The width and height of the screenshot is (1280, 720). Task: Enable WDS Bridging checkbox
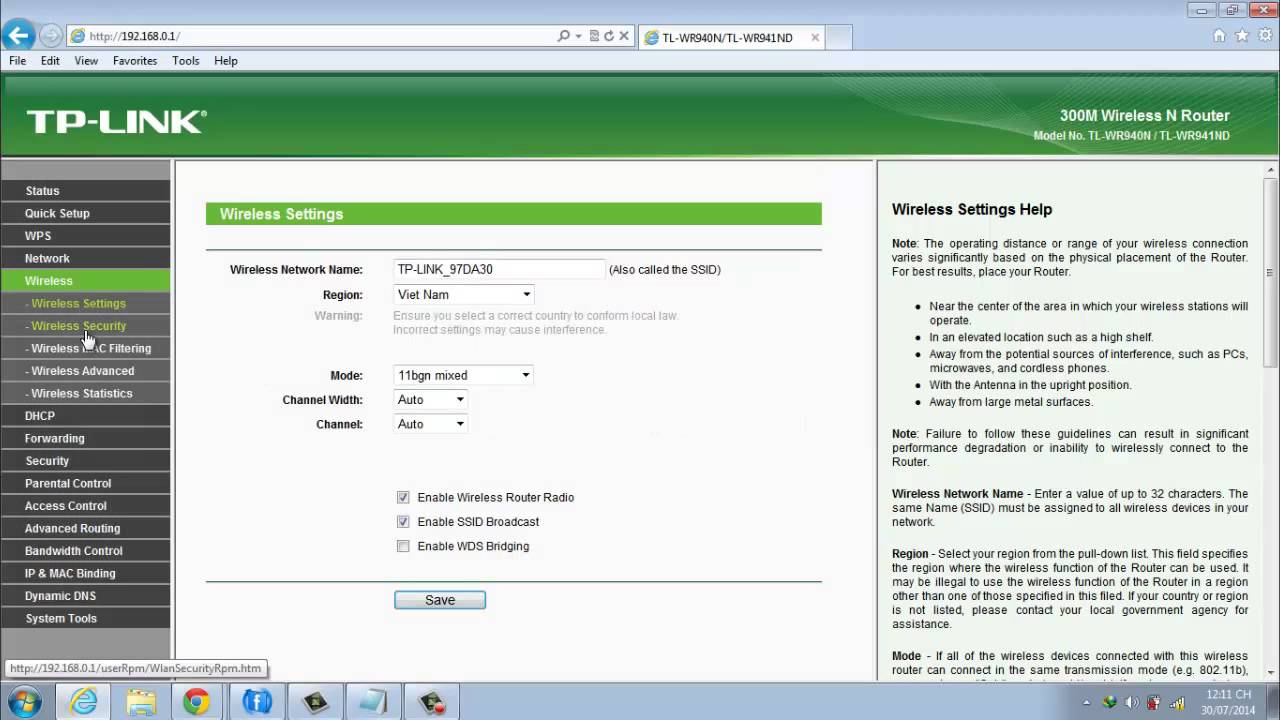(x=403, y=546)
